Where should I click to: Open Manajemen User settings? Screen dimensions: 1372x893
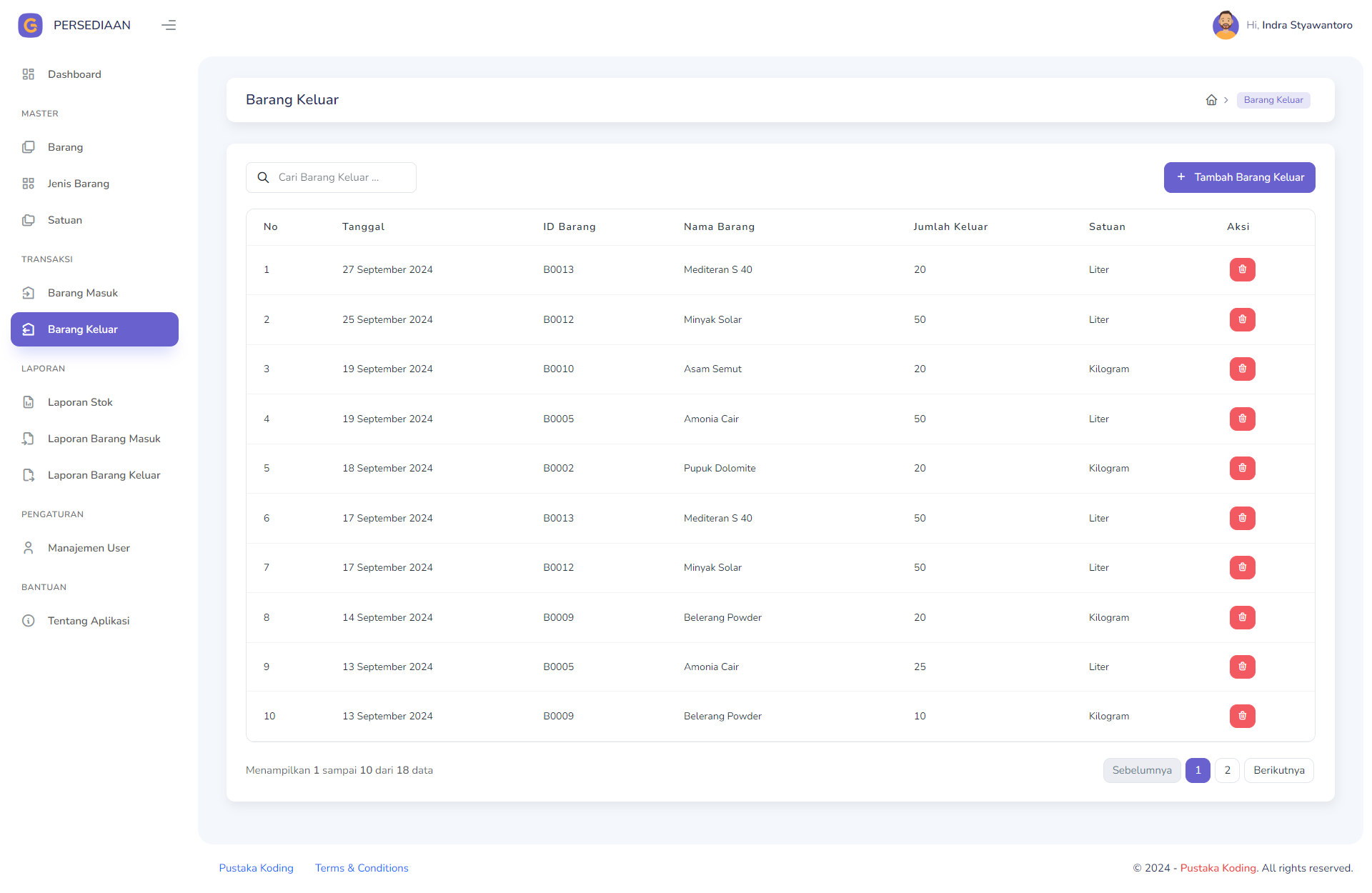pos(89,548)
